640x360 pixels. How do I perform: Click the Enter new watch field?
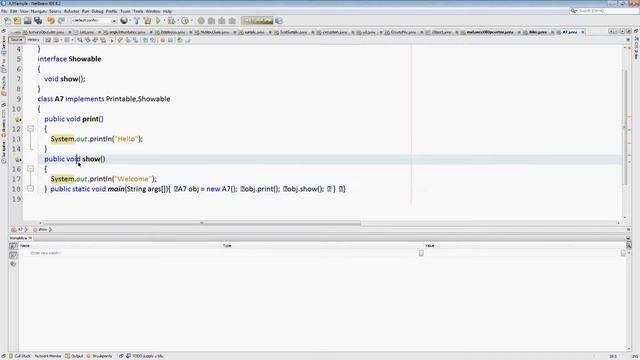click(x=45, y=253)
